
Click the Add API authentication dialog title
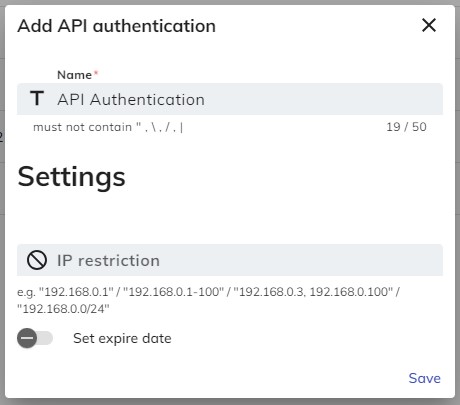[117, 26]
